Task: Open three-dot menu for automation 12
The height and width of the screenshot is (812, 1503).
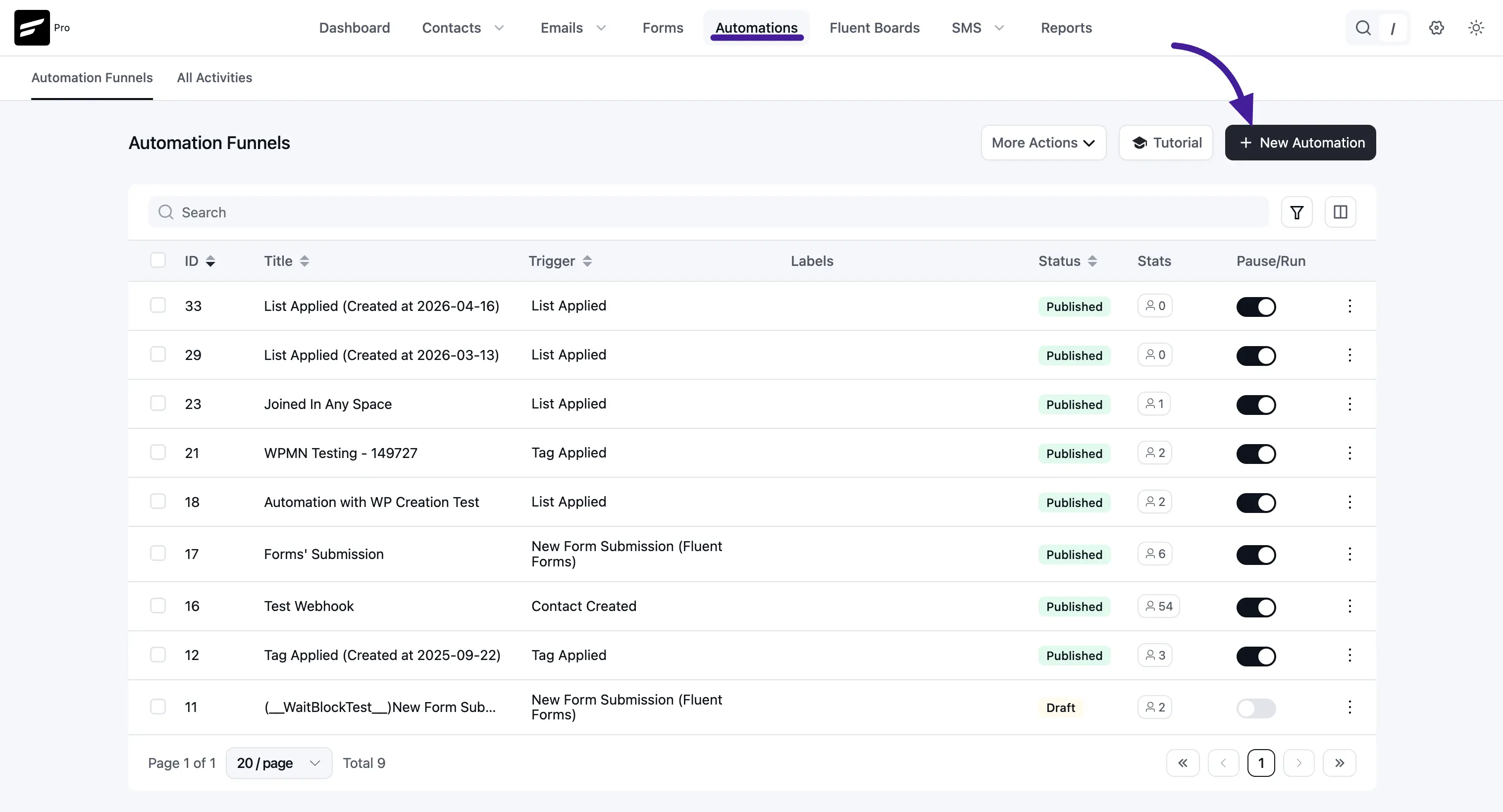Action: (1349, 655)
